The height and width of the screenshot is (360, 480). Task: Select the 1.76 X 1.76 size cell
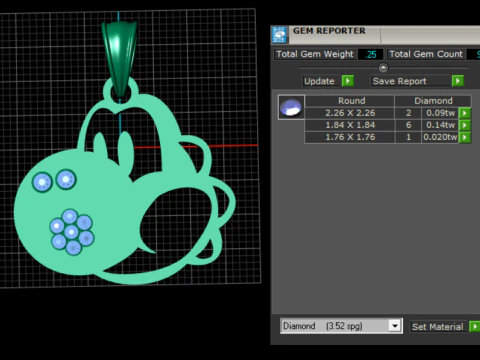pos(350,137)
